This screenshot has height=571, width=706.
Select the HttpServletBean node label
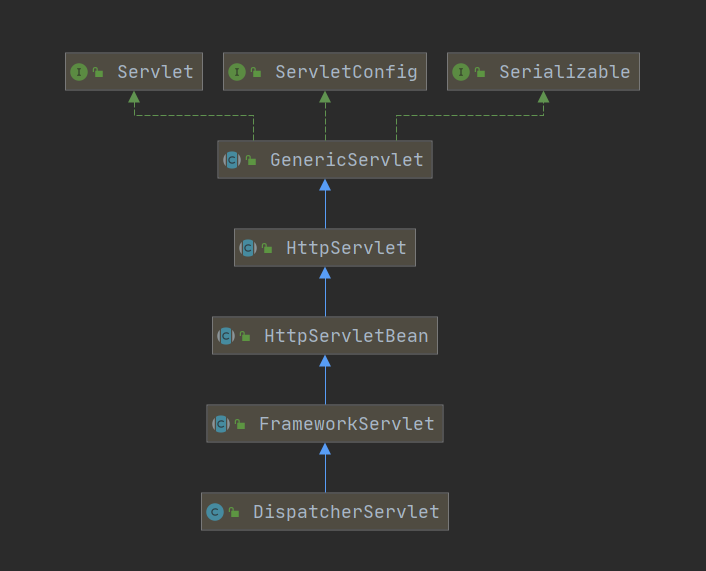tap(346, 336)
